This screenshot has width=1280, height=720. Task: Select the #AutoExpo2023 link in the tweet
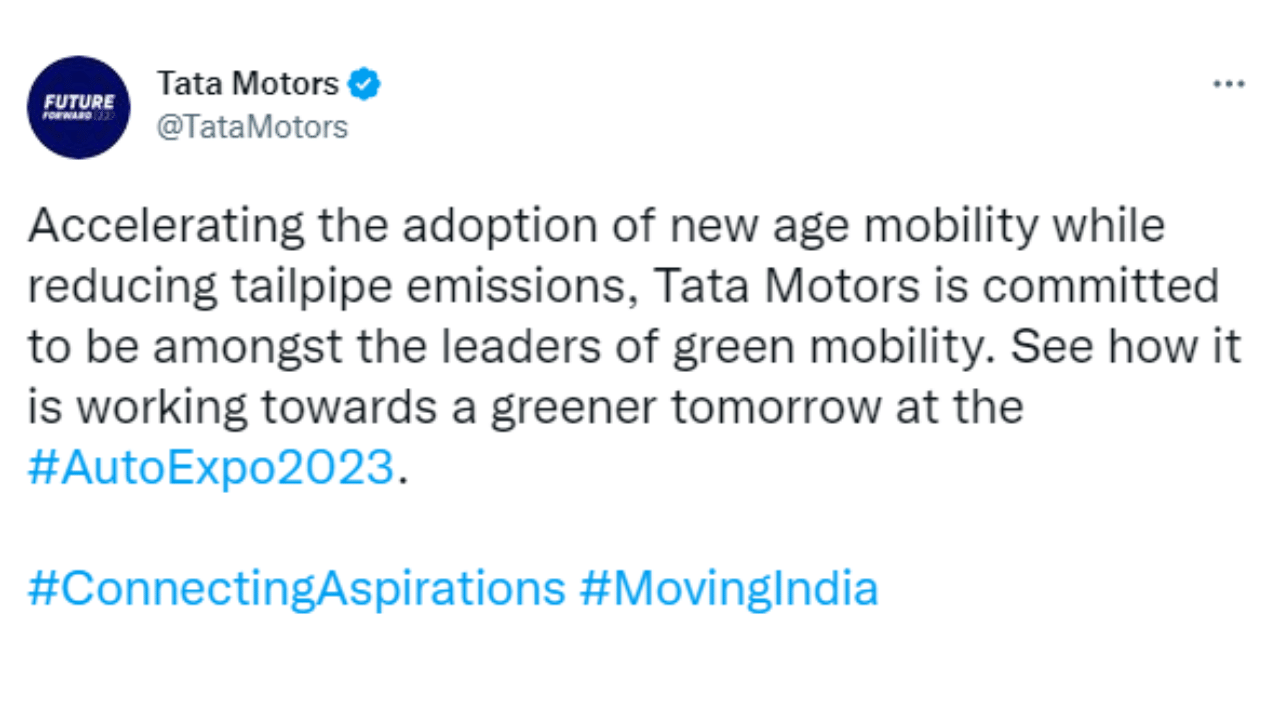[x=210, y=466]
